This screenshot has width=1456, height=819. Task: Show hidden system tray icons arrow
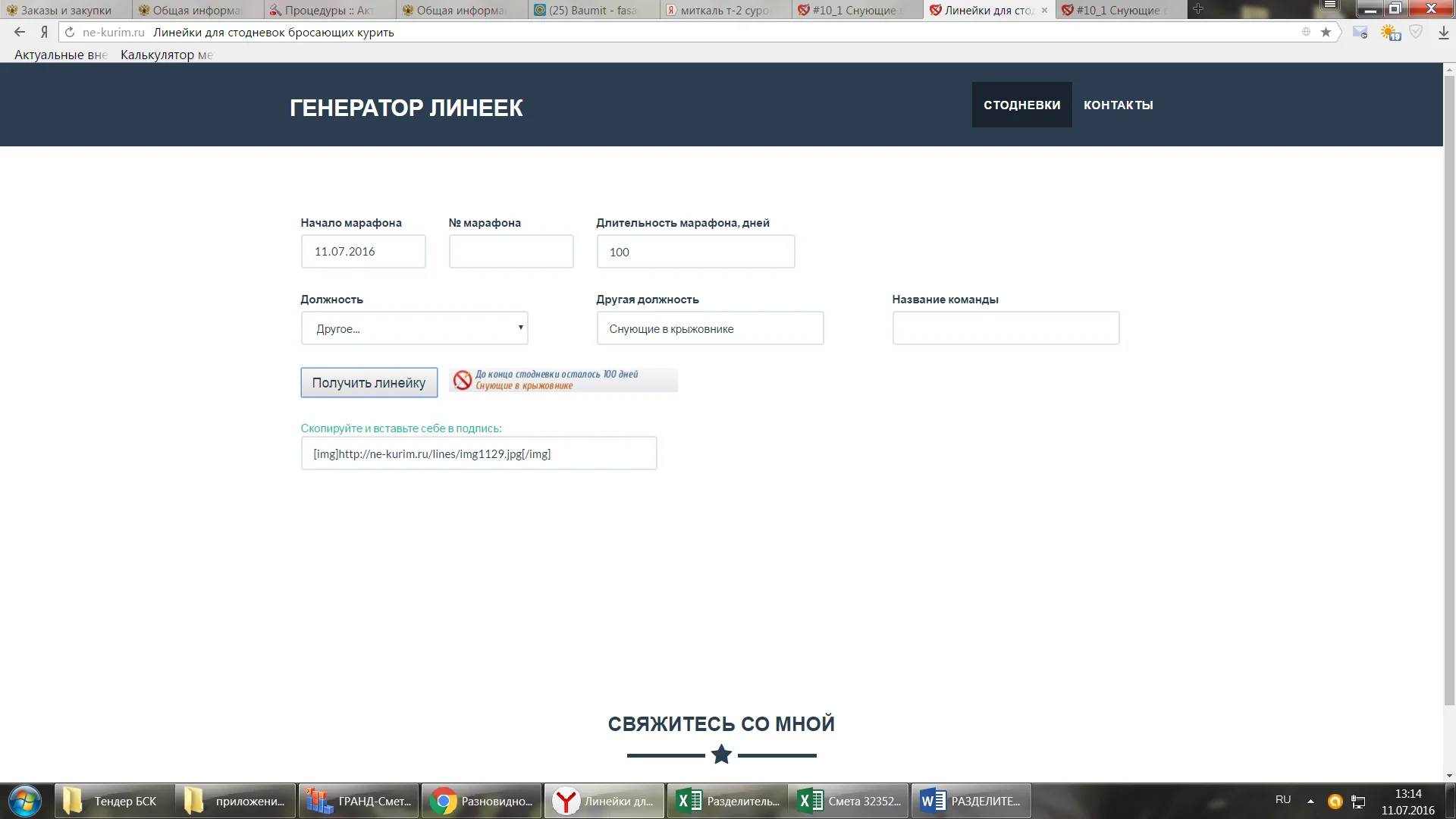[x=1310, y=801]
